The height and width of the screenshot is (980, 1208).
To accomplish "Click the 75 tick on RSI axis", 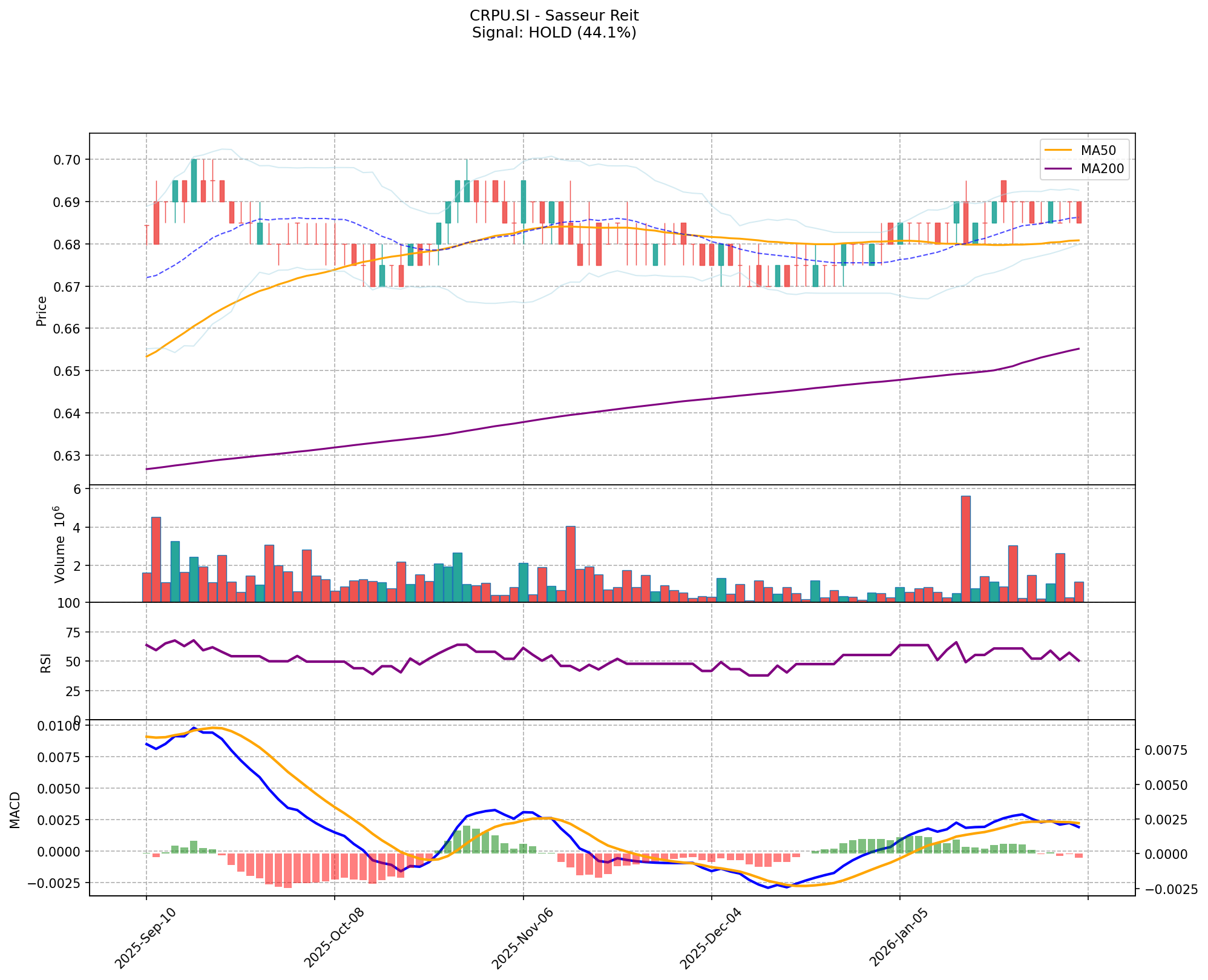I will 73,633.
